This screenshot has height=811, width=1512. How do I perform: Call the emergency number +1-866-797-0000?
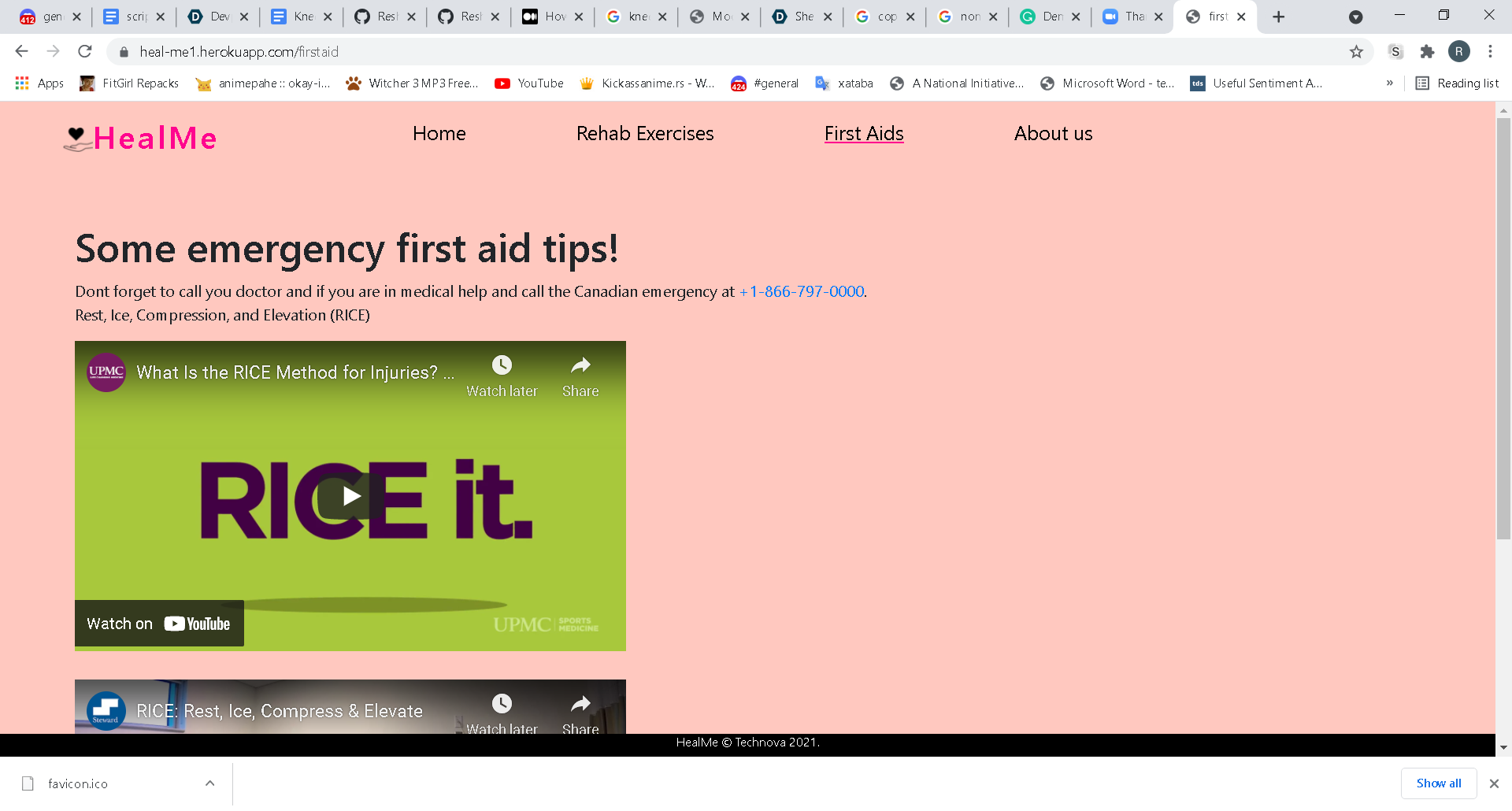pyautogui.click(x=802, y=291)
